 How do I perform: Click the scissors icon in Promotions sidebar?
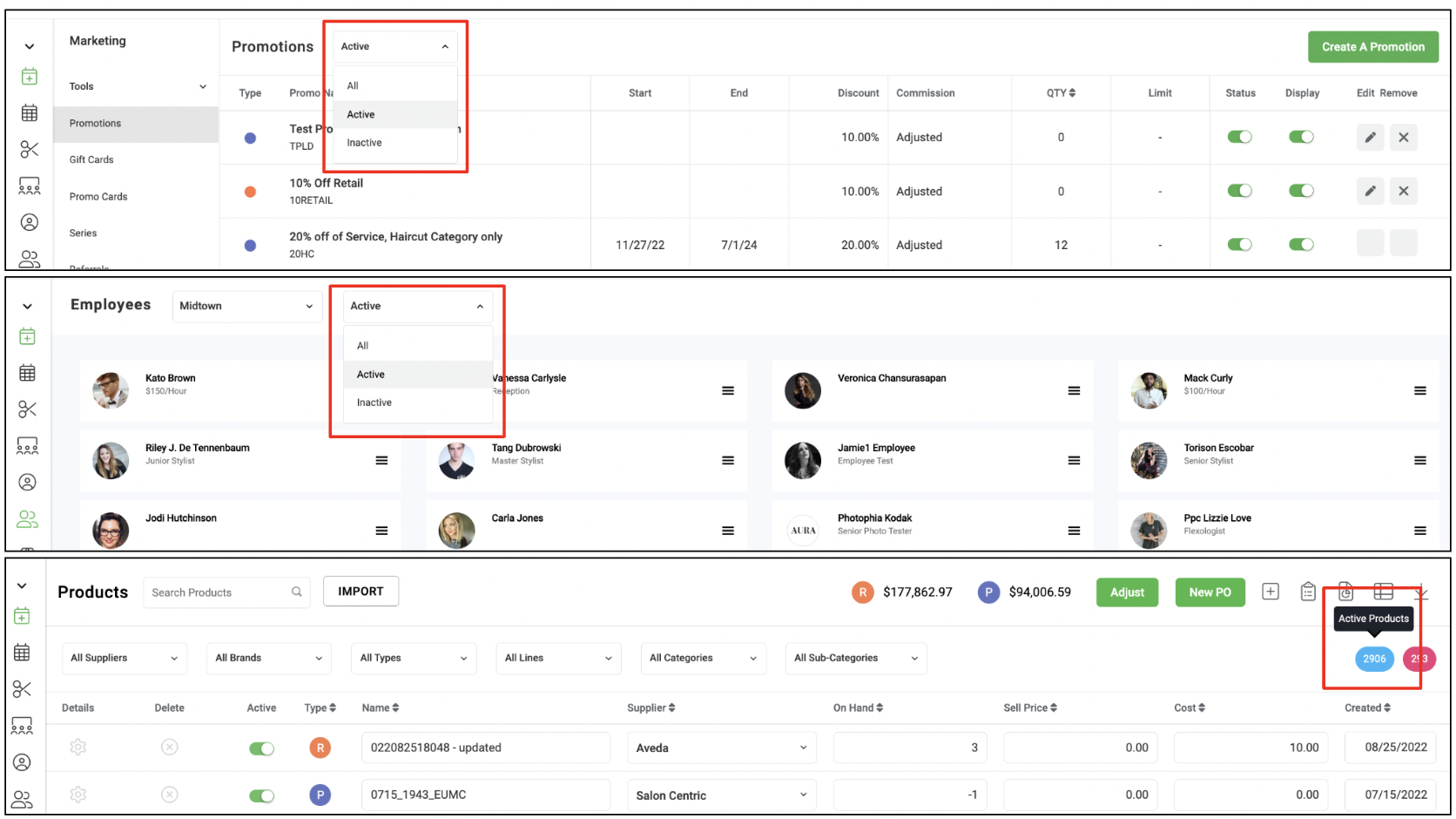(x=30, y=150)
